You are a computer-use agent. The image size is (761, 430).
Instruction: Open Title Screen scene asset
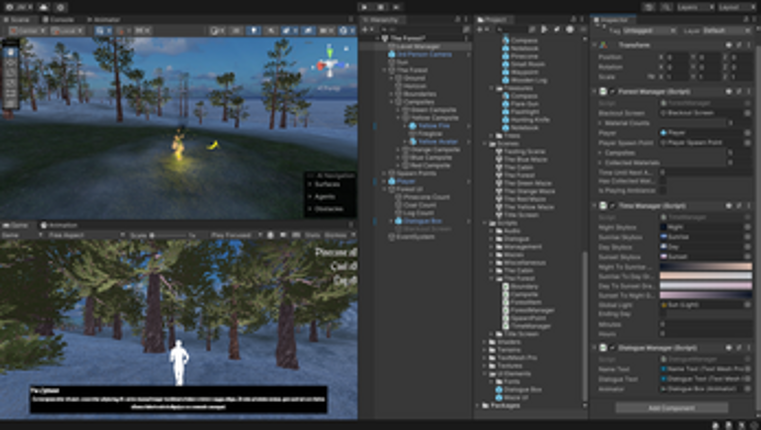[517, 215]
